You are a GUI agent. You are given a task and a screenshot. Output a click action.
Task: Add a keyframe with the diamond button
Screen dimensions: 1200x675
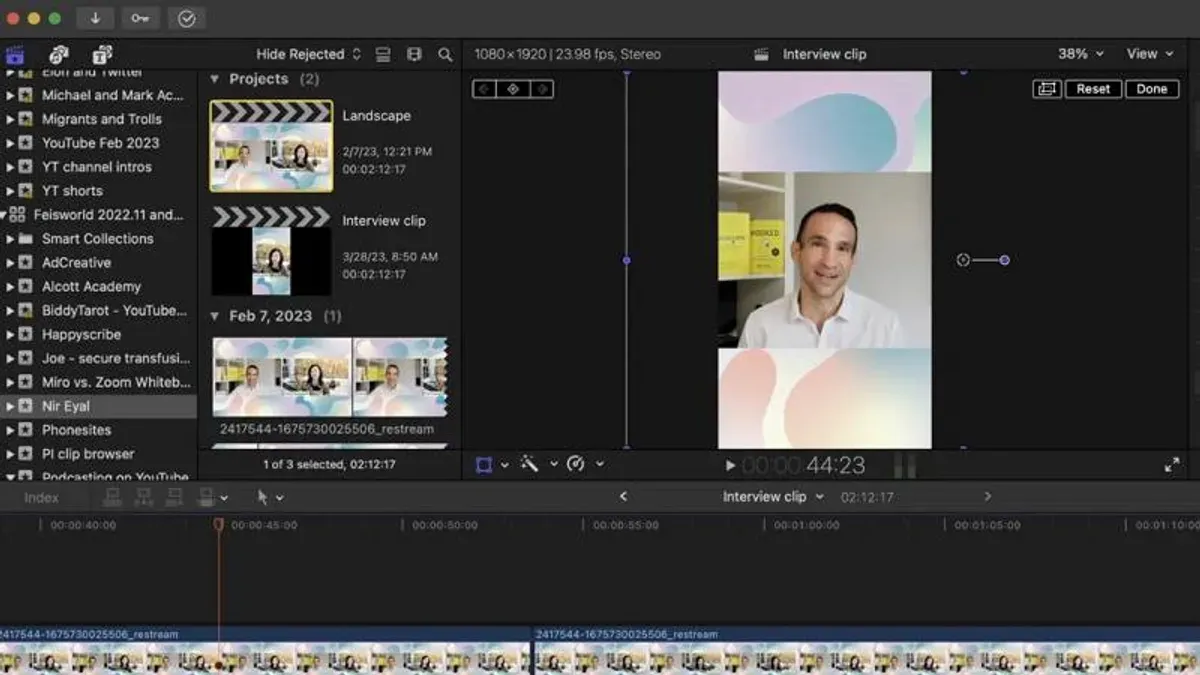pyautogui.click(x=513, y=89)
